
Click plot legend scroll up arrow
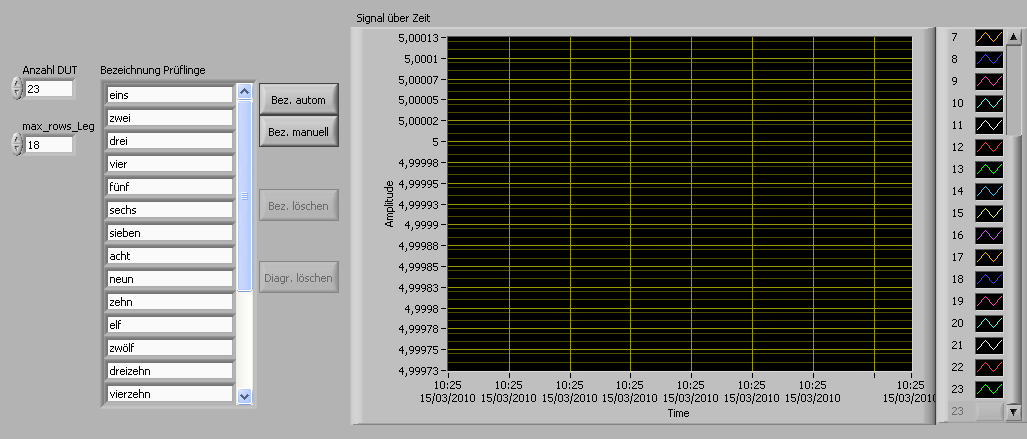(x=1014, y=36)
